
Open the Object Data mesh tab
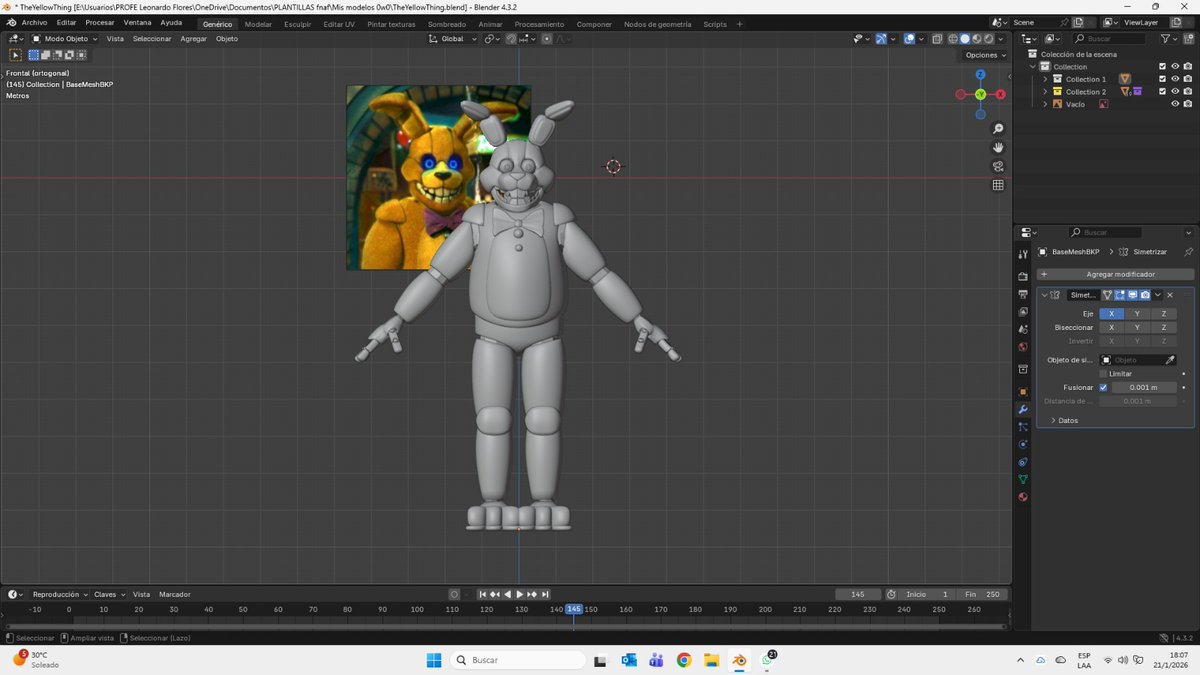(x=1023, y=479)
